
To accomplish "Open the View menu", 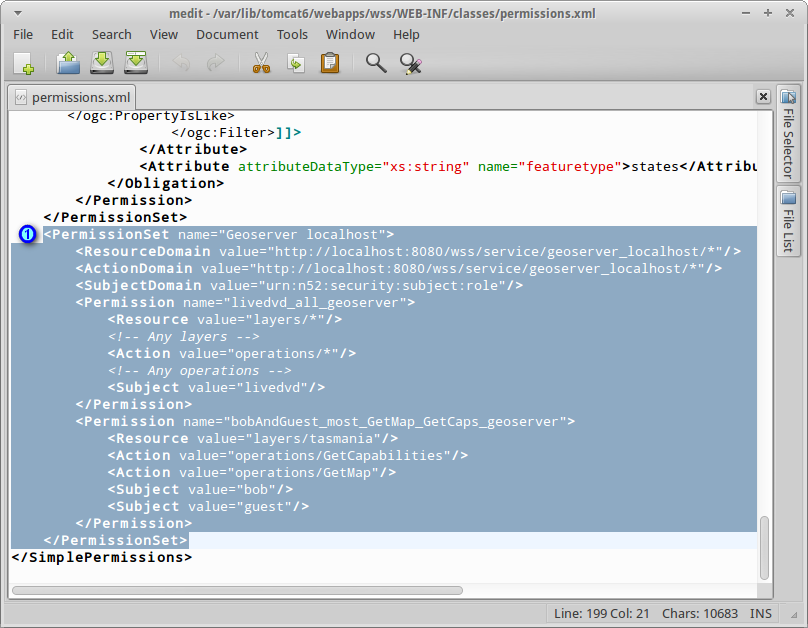I will [163, 35].
